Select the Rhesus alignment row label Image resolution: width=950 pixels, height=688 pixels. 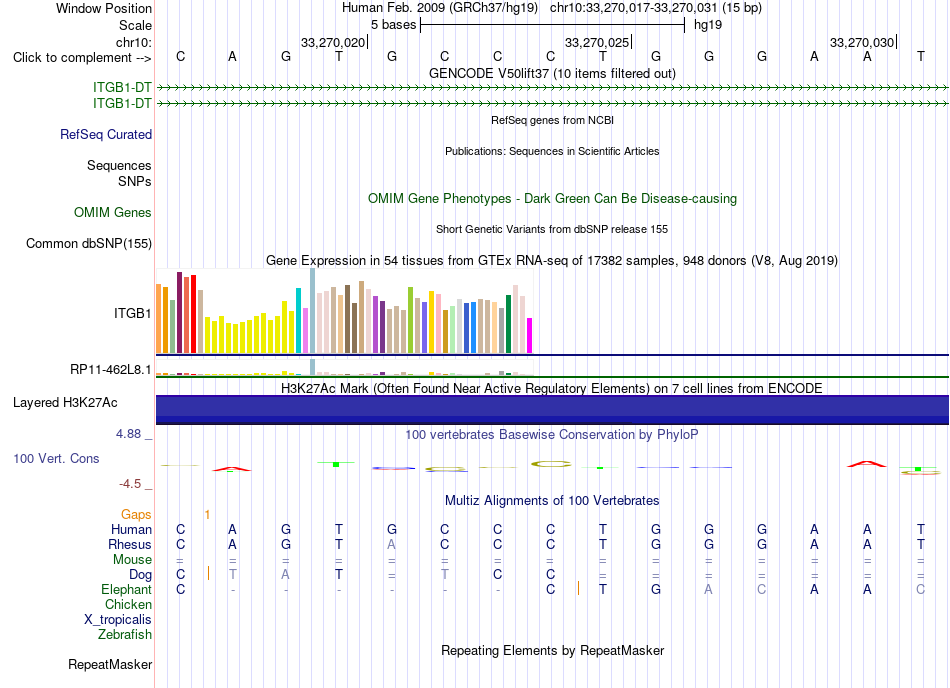coord(130,544)
